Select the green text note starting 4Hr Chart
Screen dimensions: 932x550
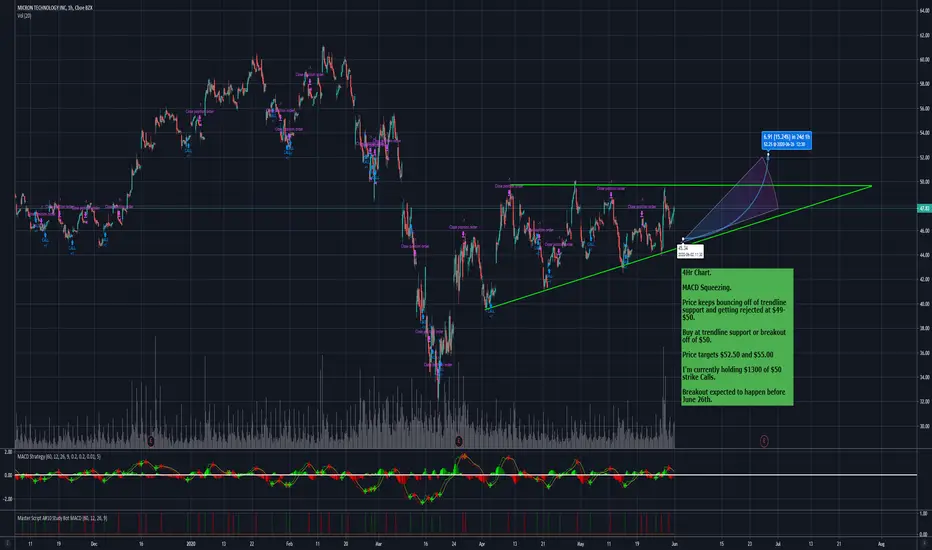tap(737, 337)
